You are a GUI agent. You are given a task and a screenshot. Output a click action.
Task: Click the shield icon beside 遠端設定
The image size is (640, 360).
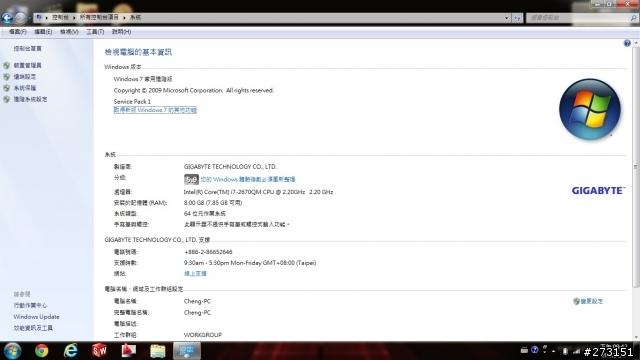[7, 77]
